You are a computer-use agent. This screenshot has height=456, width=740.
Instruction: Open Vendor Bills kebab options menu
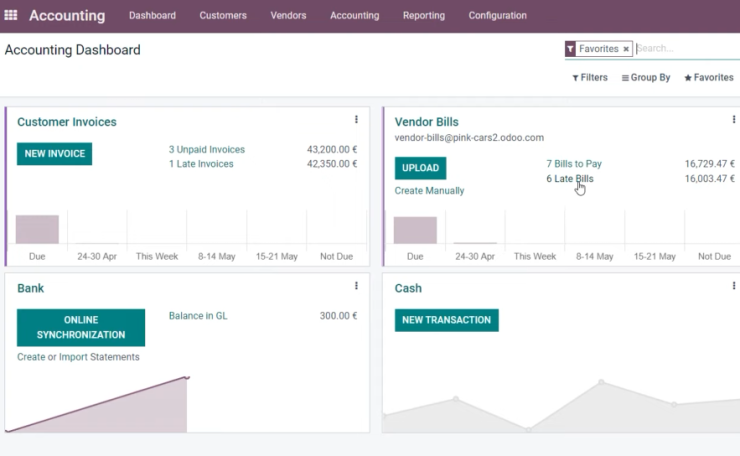click(734, 120)
